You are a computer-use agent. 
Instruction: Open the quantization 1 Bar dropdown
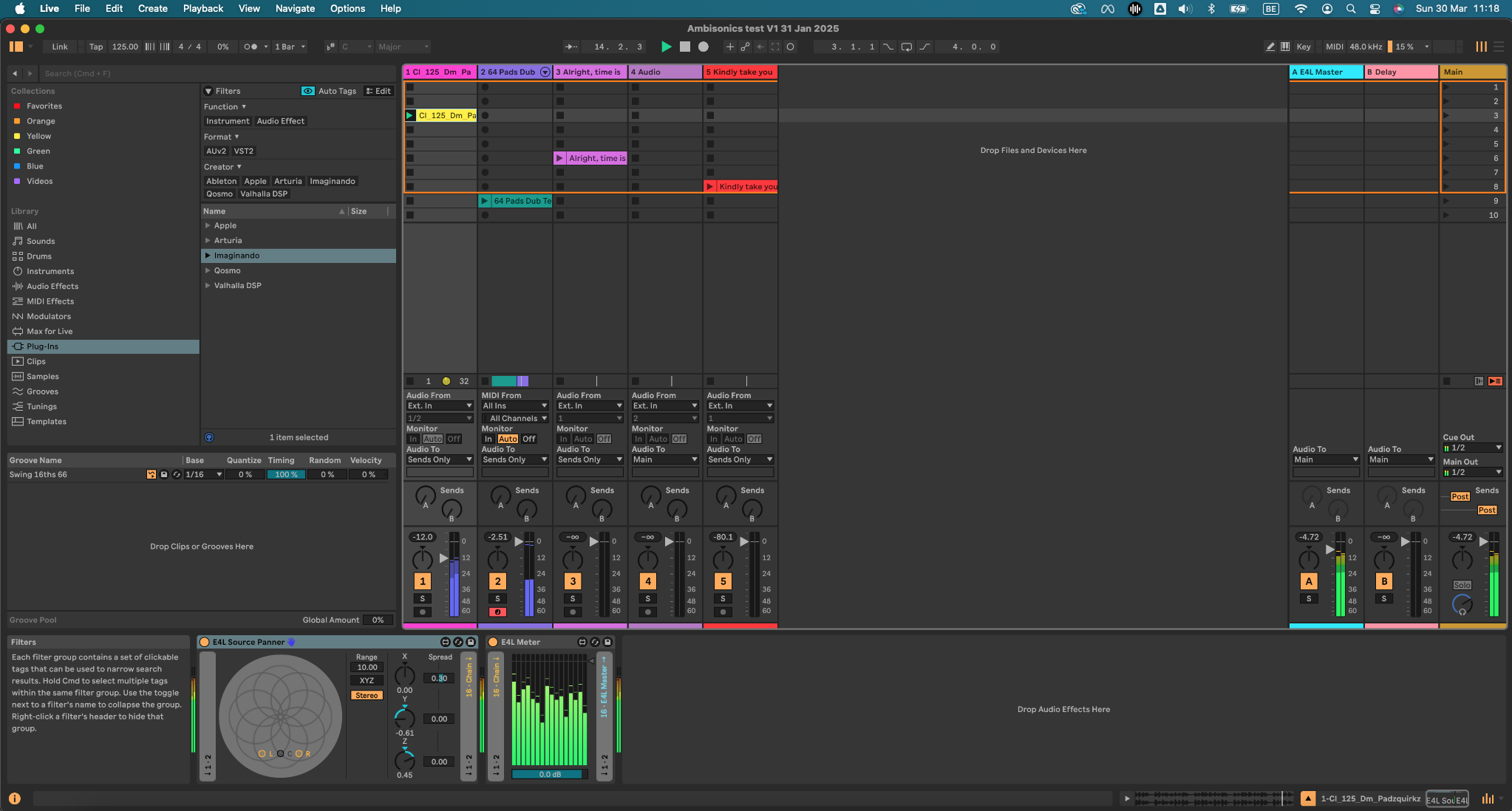tap(290, 47)
